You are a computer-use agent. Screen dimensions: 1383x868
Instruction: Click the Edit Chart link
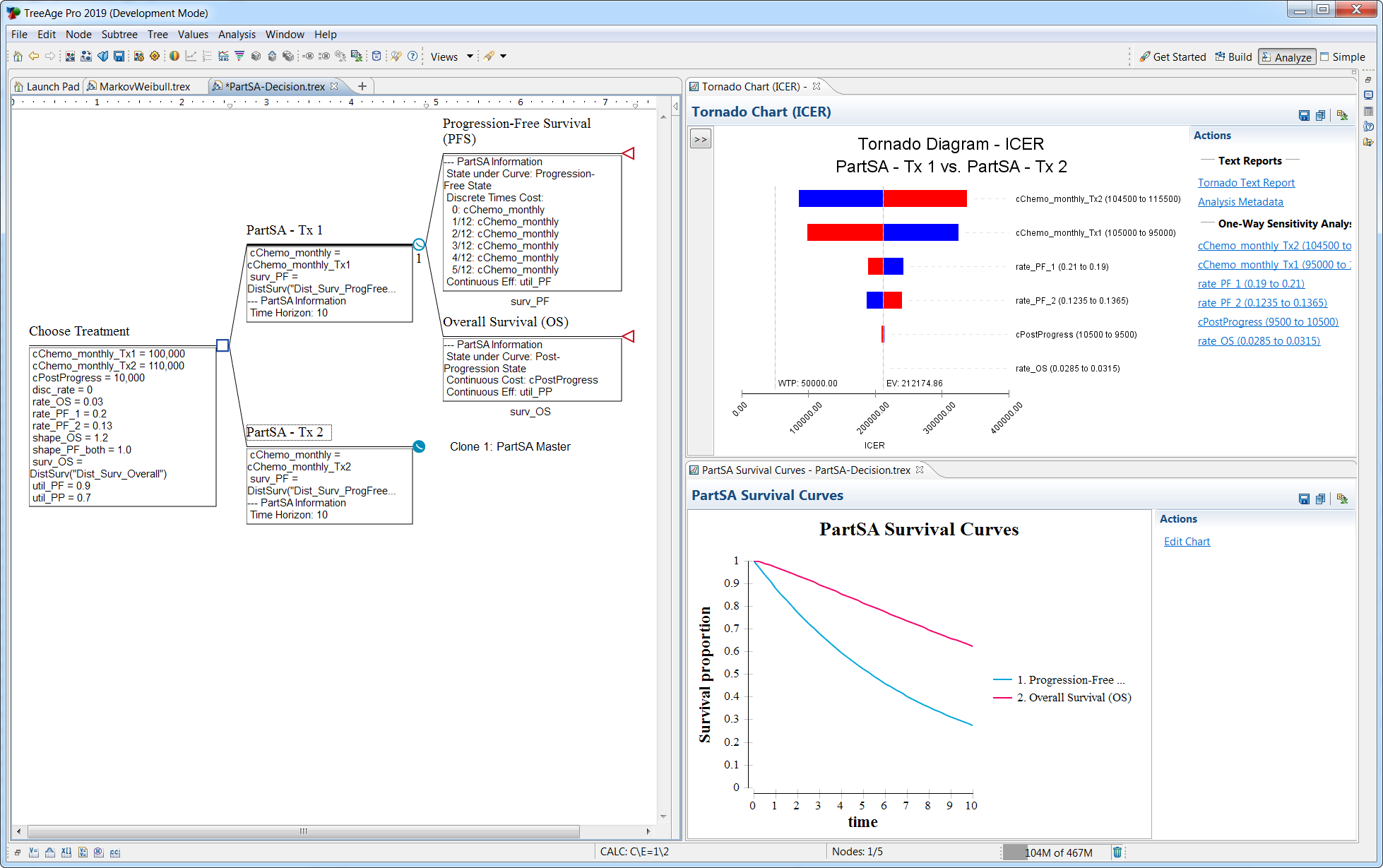pyautogui.click(x=1187, y=542)
